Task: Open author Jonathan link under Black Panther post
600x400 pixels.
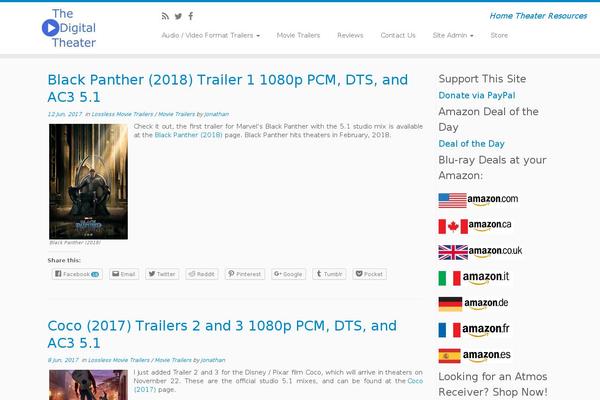Action: click(x=216, y=114)
